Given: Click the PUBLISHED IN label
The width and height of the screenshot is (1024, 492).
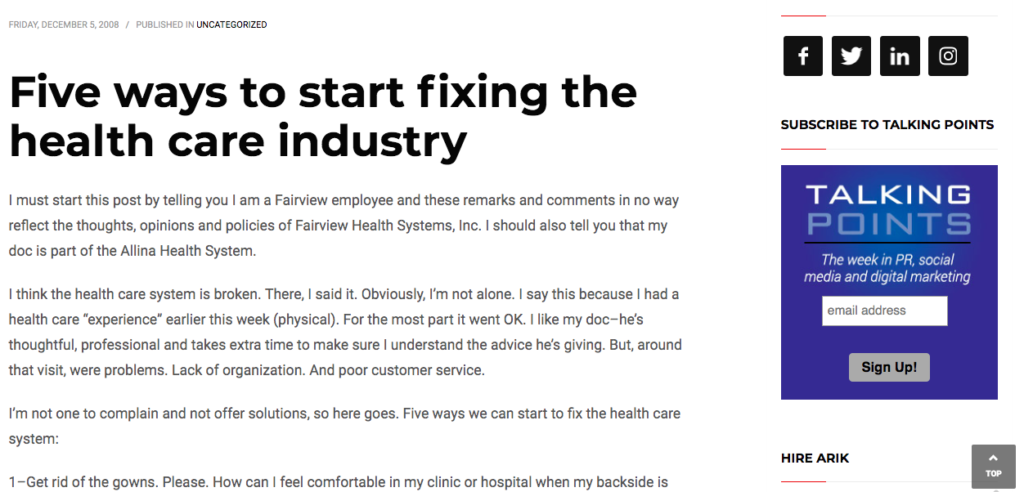Looking at the screenshot, I should 165,25.
